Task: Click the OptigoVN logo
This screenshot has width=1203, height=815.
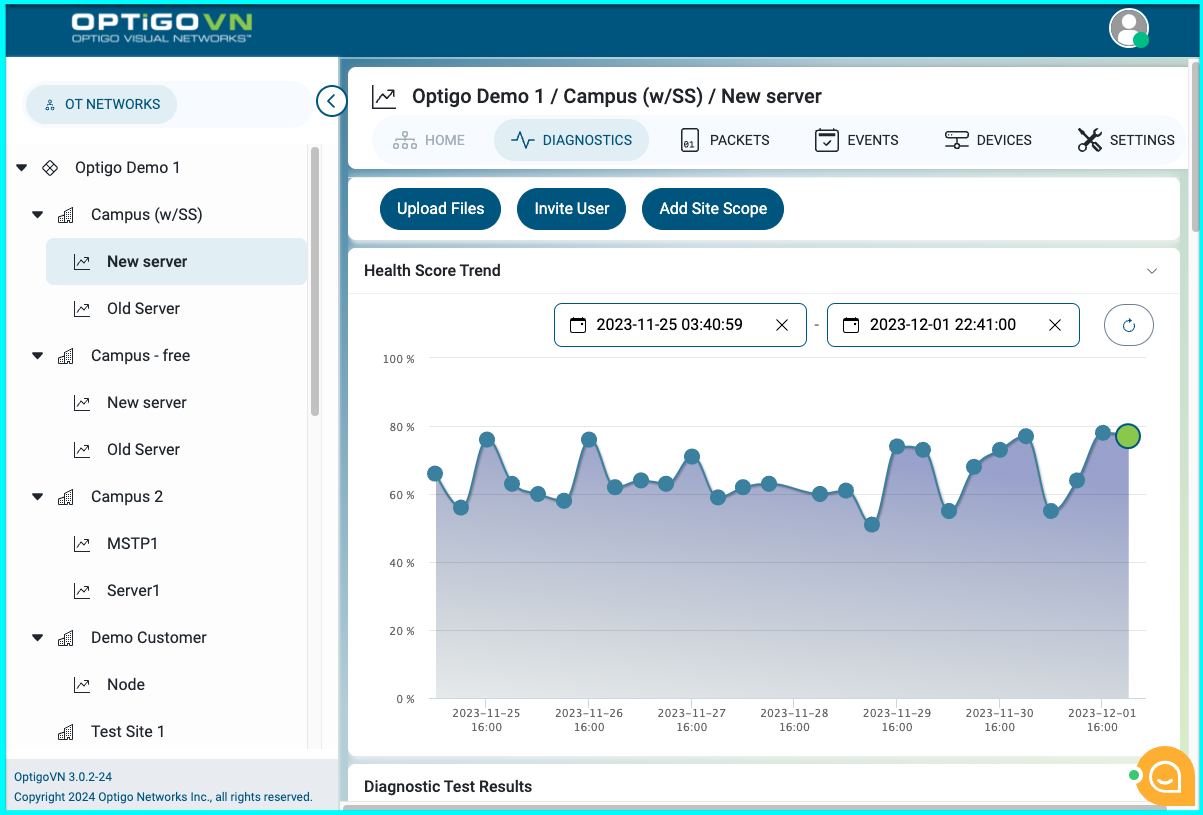Action: point(162,27)
